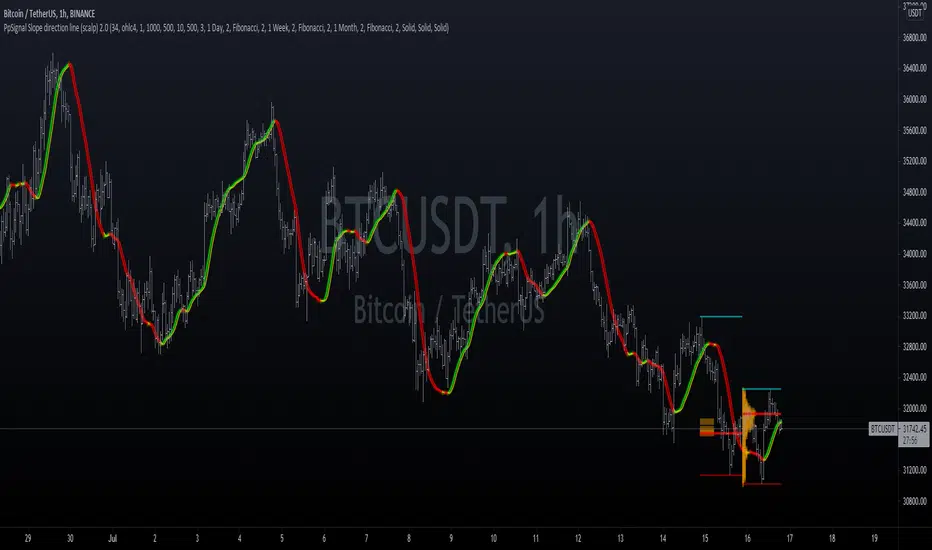
Task: Click date 9 on the time axis
Action: point(451,539)
